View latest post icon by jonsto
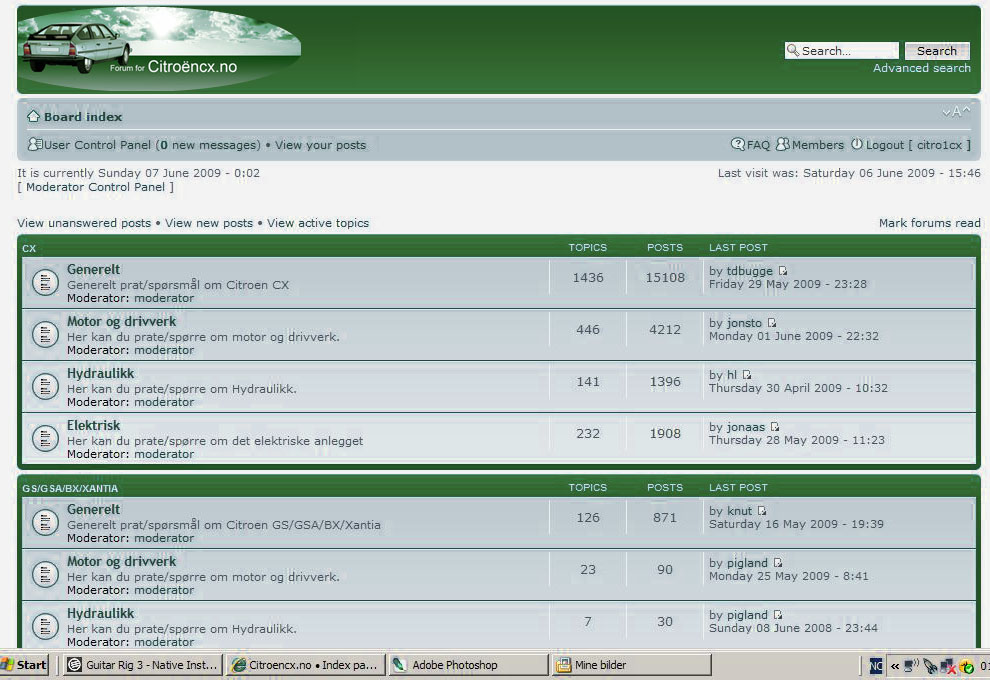990x680 pixels. pyautogui.click(x=772, y=323)
